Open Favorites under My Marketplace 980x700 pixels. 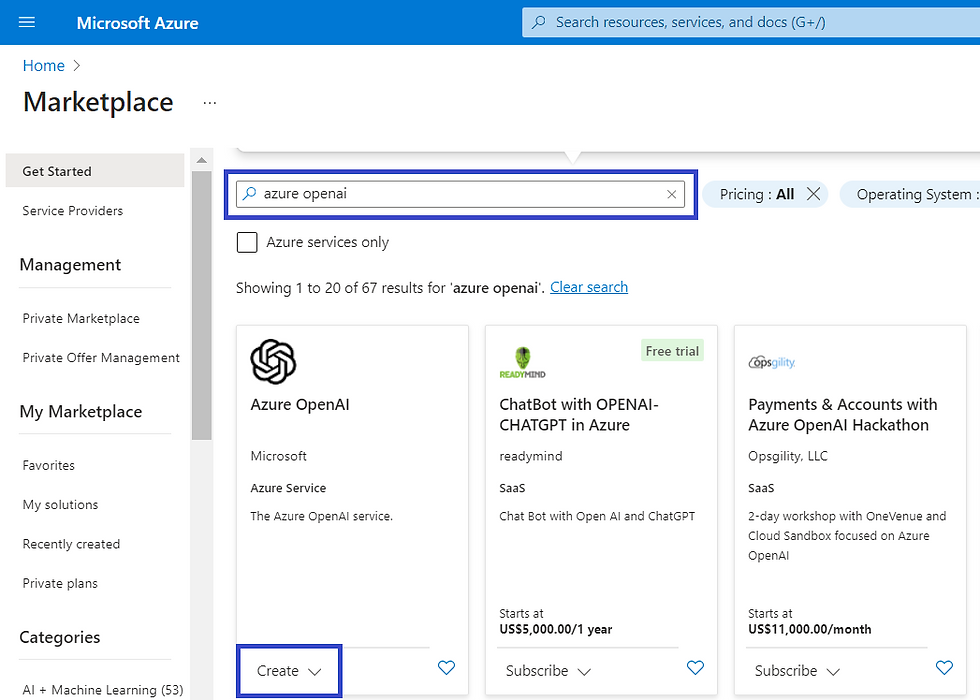(49, 465)
